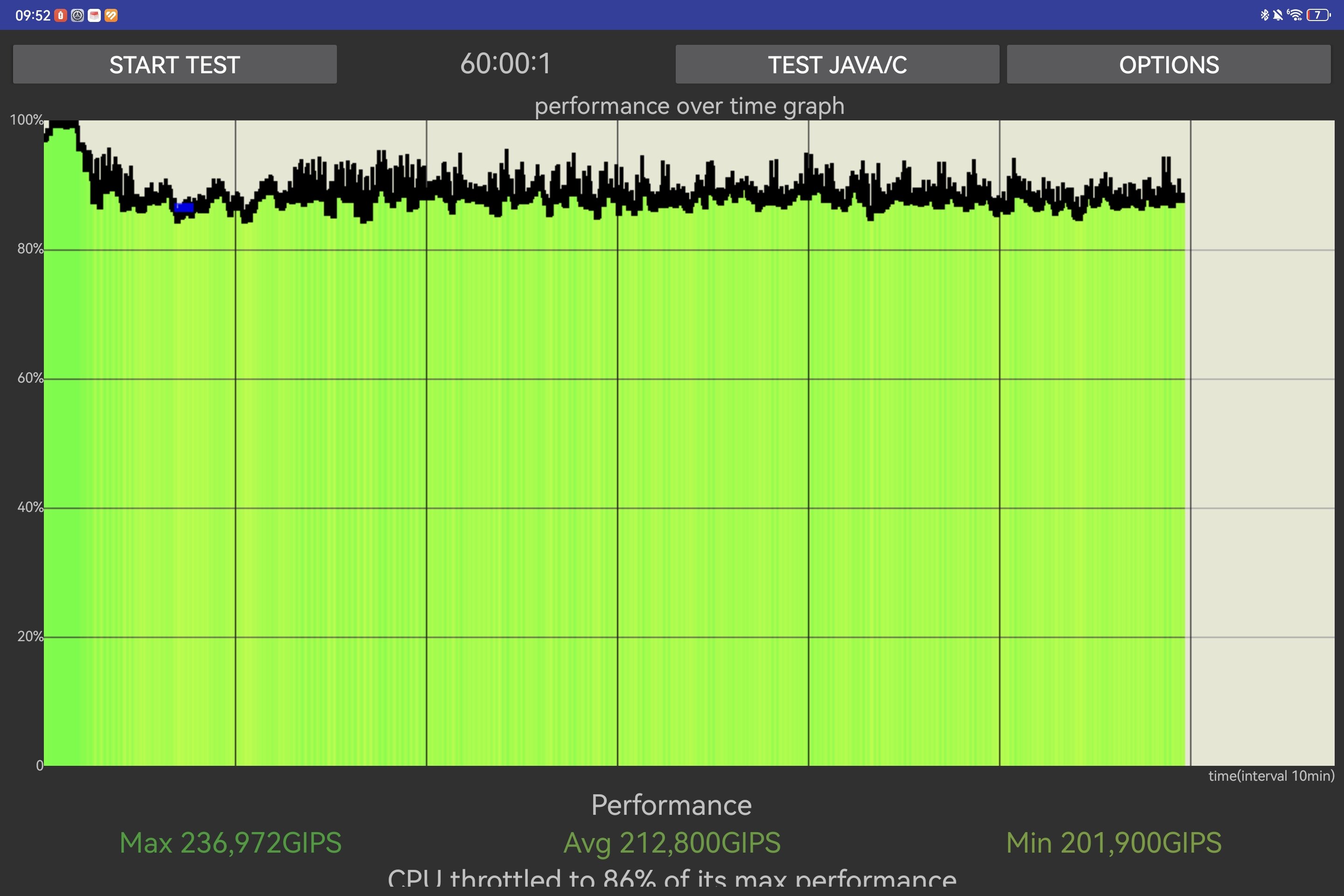This screenshot has height=896, width=1344.
Task: Open the OPTIONS menu
Action: pyautogui.click(x=1169, y=64)
